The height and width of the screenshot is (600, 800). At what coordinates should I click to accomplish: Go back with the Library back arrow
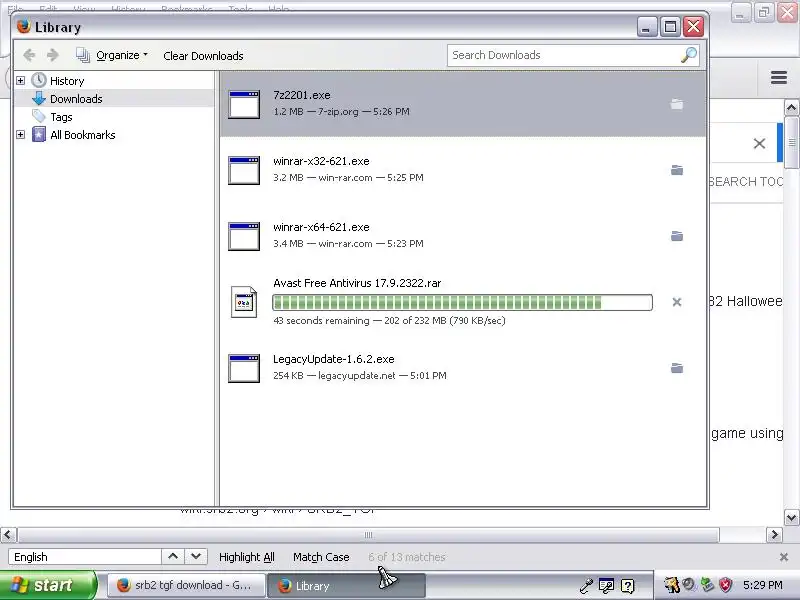[x=29, y=55]
